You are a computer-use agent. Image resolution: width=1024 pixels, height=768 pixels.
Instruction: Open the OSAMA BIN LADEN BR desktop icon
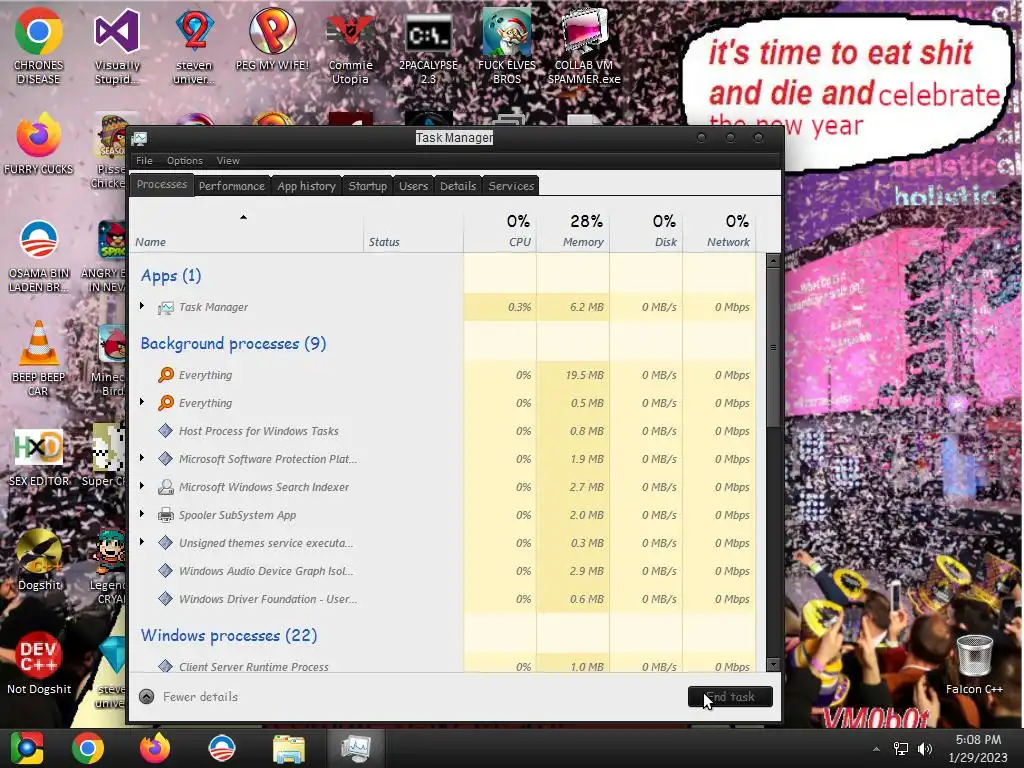(39, 256)
